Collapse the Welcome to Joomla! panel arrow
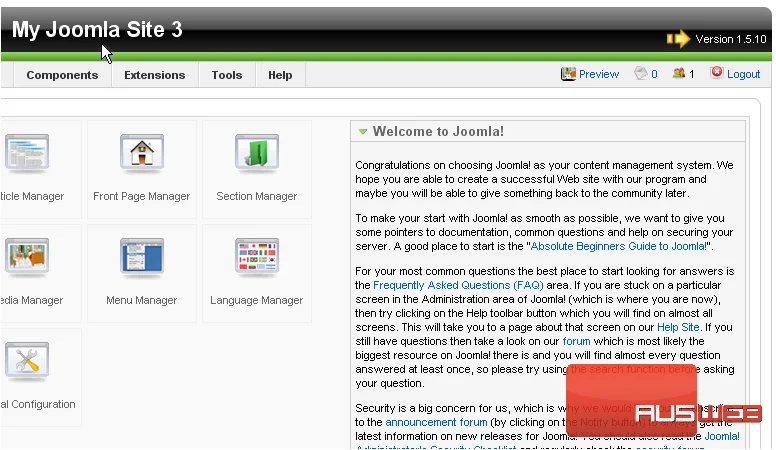 click(x=363, y=132)
